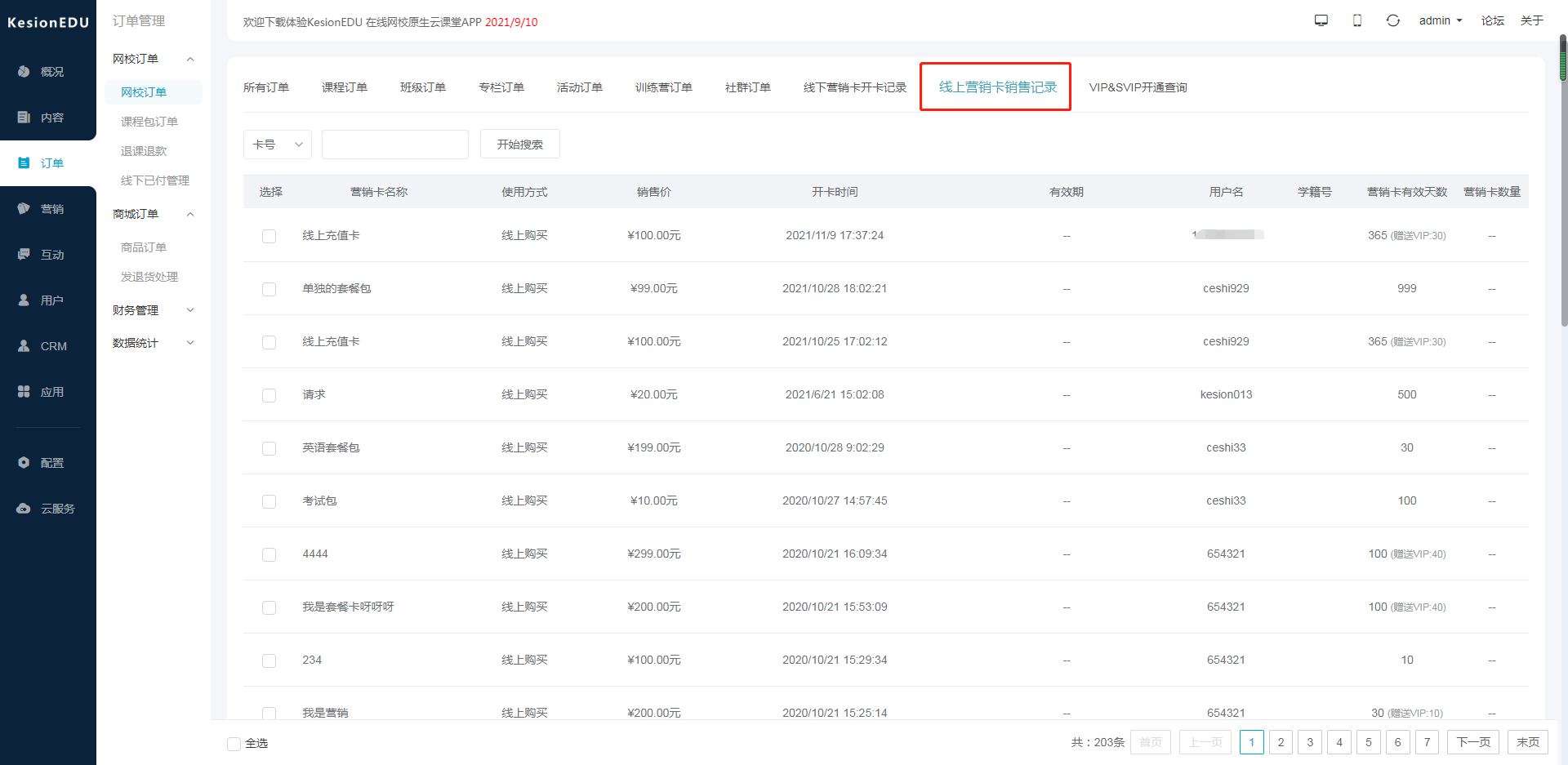This screenshot has width=1568, height=765.
Task: Go to page 5 of results
Action: tap(1369, 742)
